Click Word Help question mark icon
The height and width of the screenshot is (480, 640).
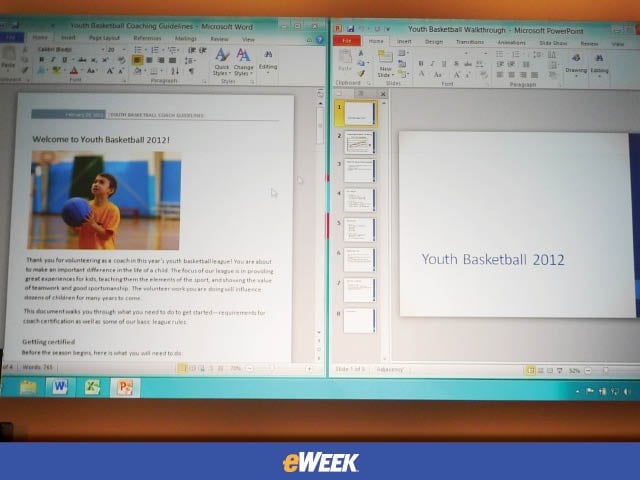[320, 40]
